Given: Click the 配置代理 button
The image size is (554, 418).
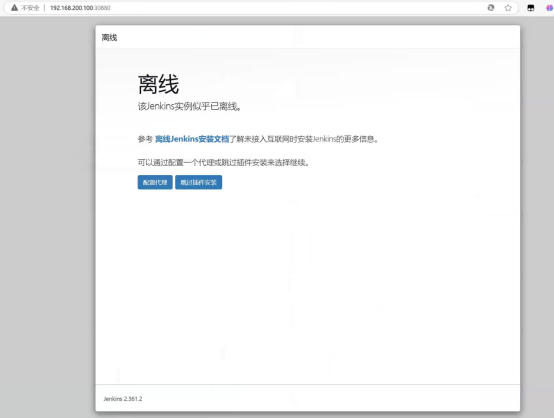Looking at the screenshot, I should point(155,182).
